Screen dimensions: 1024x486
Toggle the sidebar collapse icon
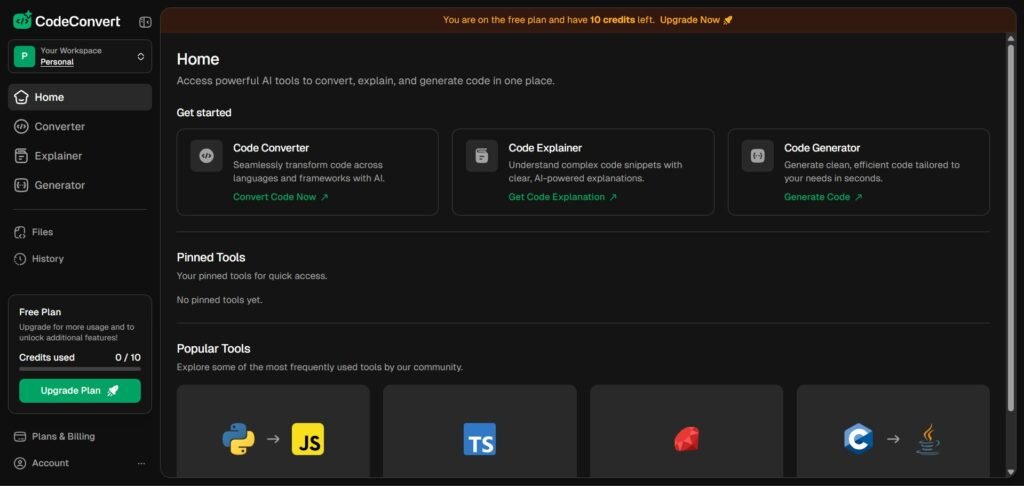coord(145,21)
